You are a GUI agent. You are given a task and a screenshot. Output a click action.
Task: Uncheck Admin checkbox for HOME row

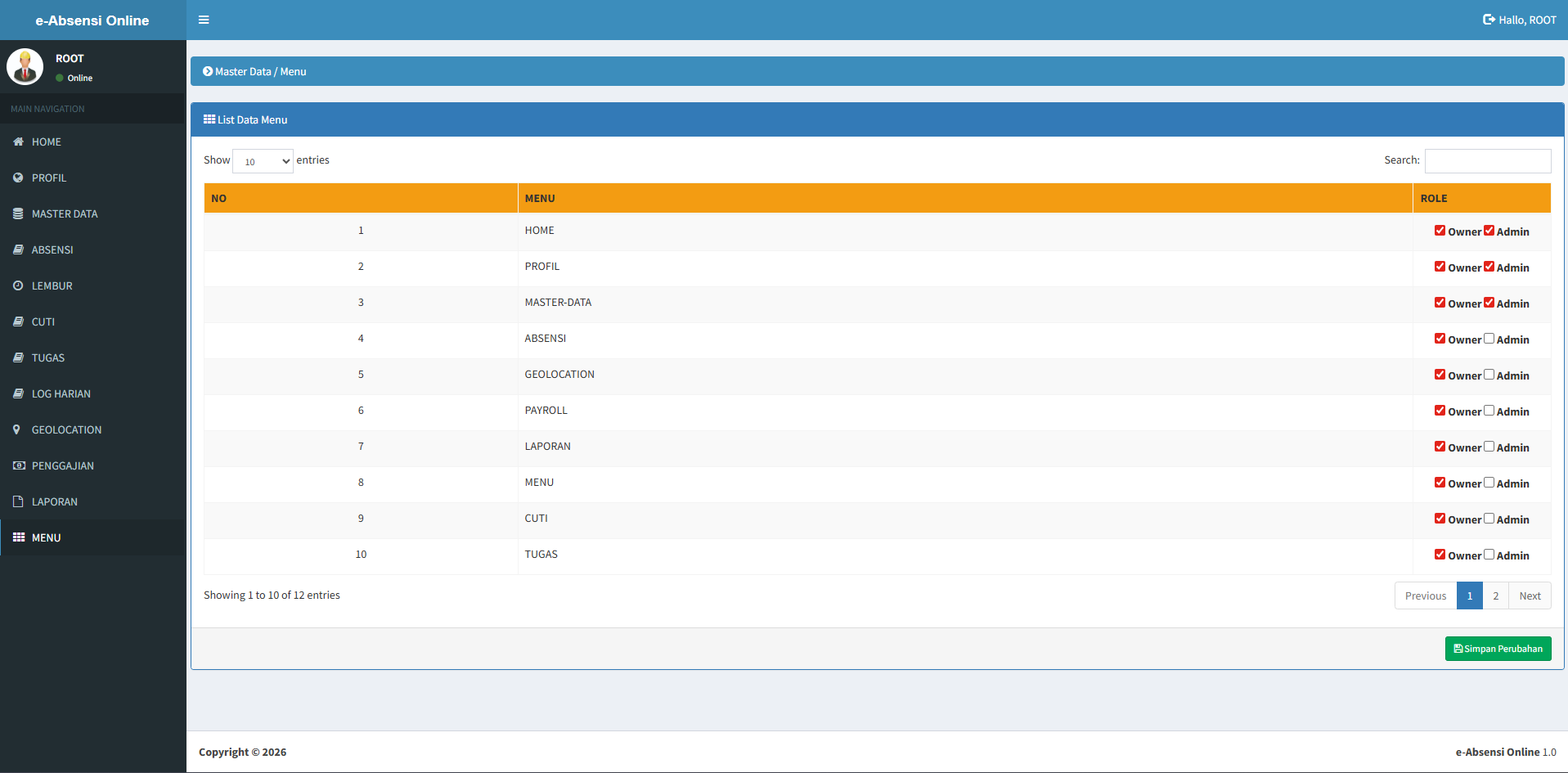point(1489,231)
